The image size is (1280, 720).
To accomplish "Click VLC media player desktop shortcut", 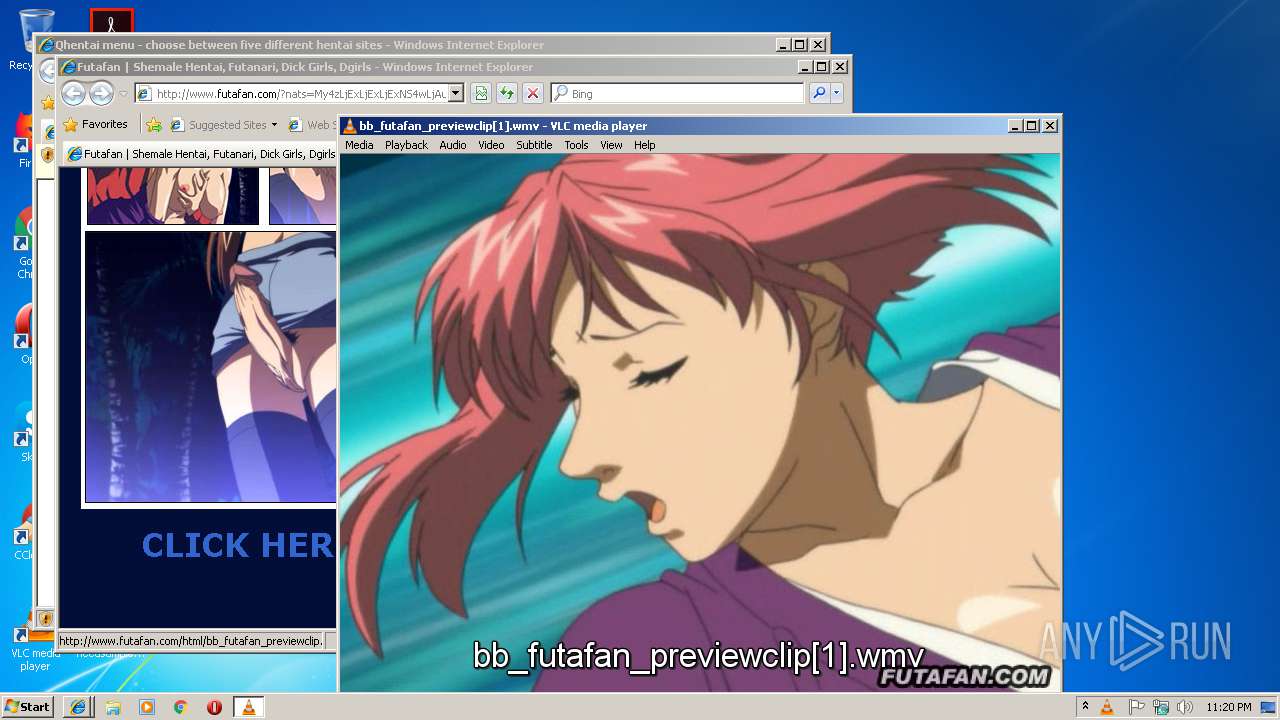I will [x=35, y=648].
